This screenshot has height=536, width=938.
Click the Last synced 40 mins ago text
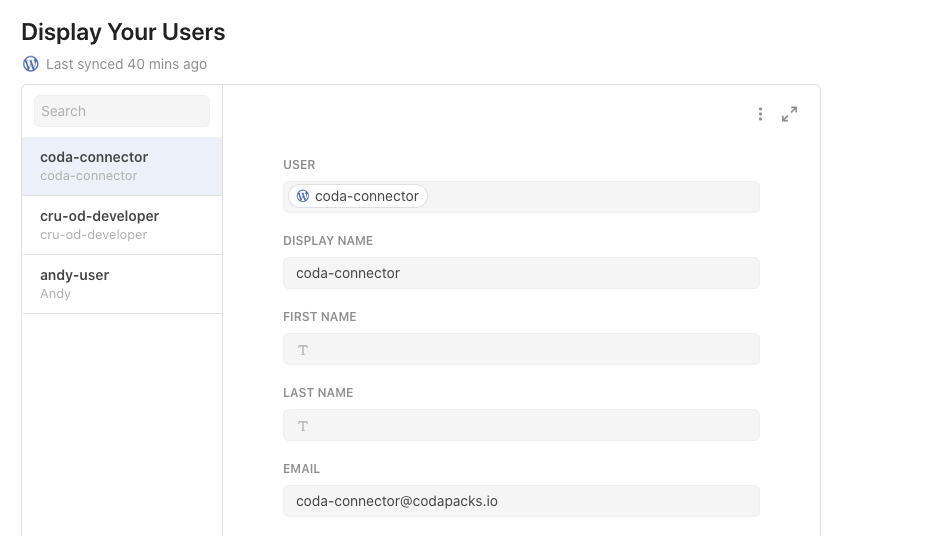(x=126, y=64)
